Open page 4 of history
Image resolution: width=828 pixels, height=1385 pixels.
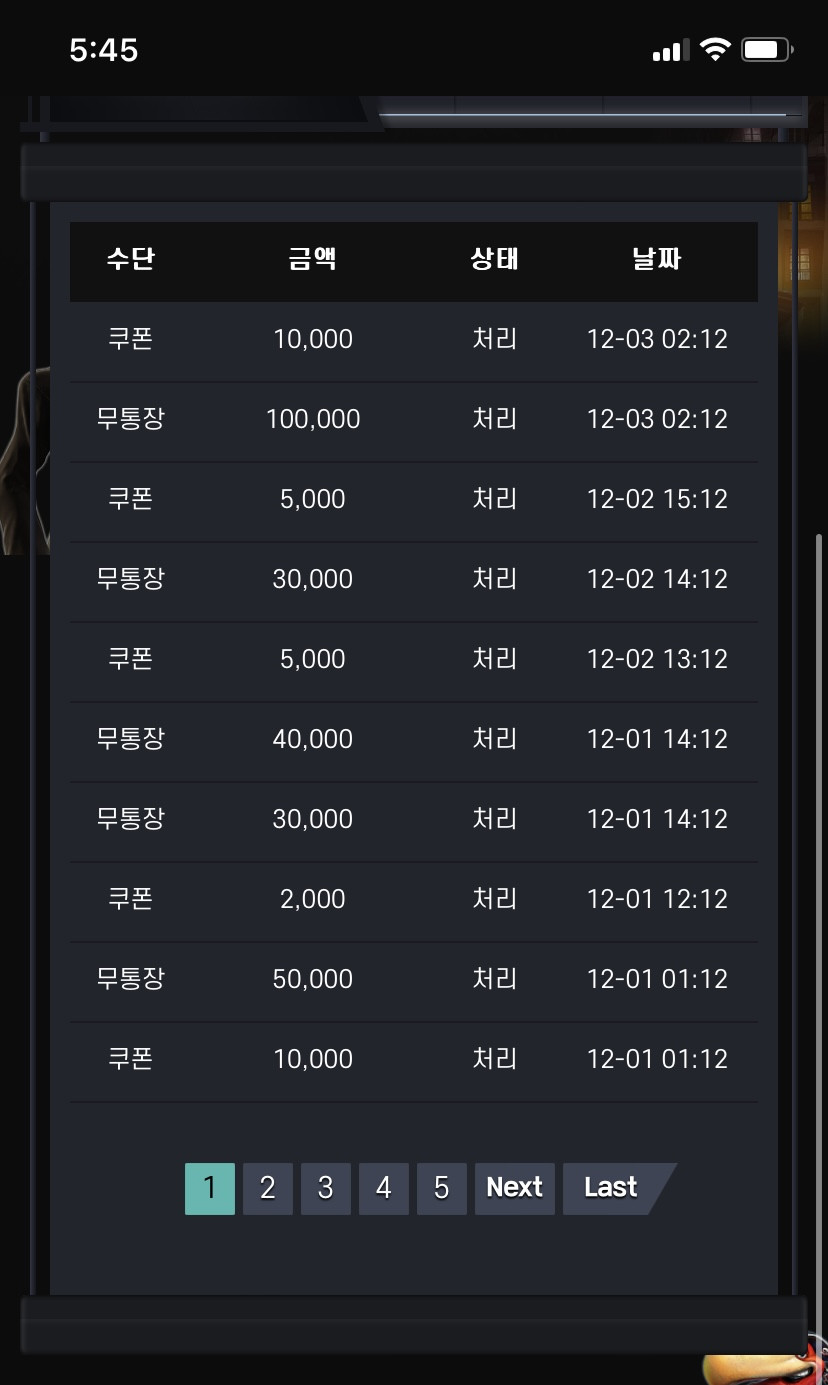pos(383,1188)
